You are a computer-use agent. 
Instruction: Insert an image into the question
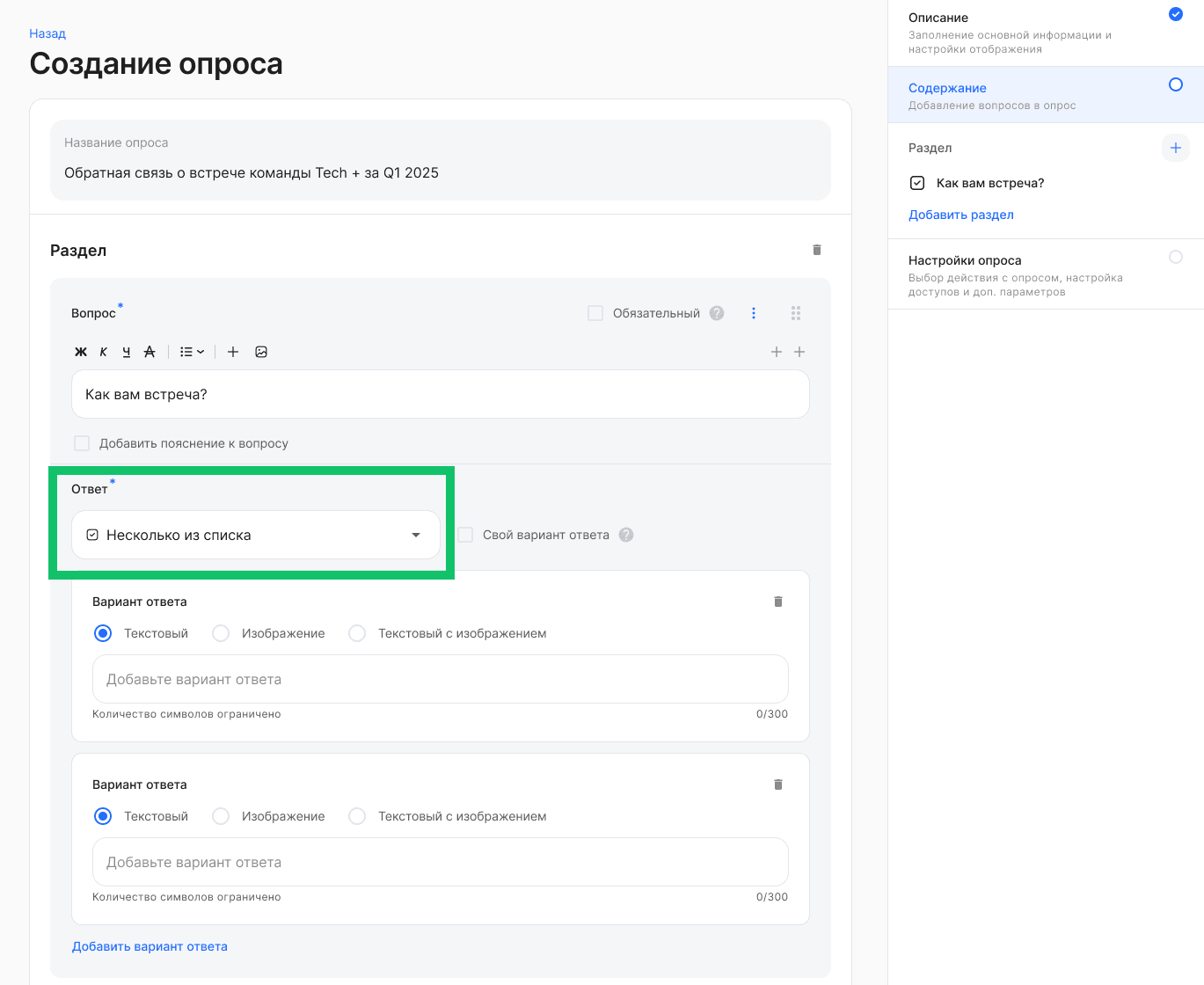(x=261, y=352)
